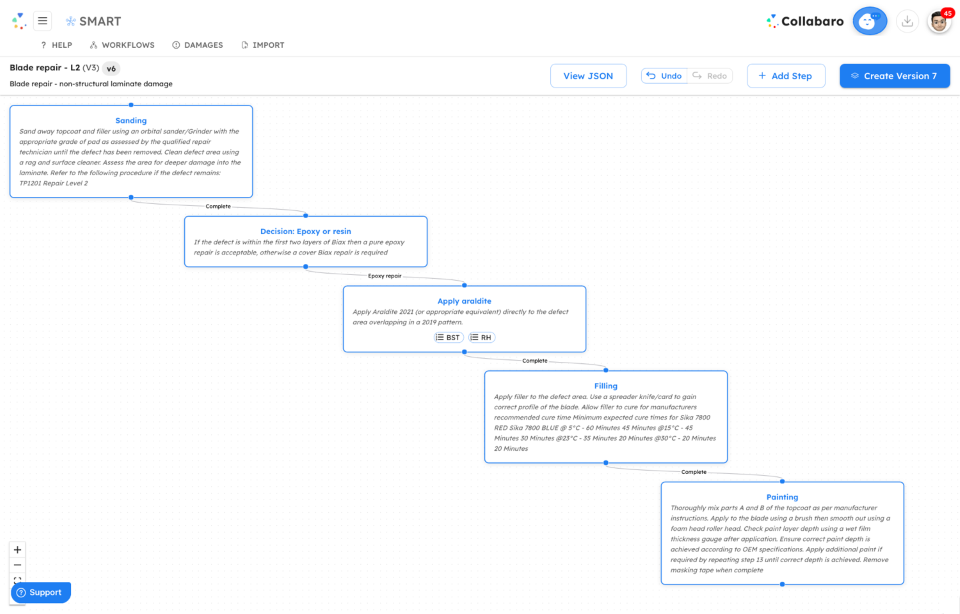Open the v6 version badge

[x=110, y=68]
